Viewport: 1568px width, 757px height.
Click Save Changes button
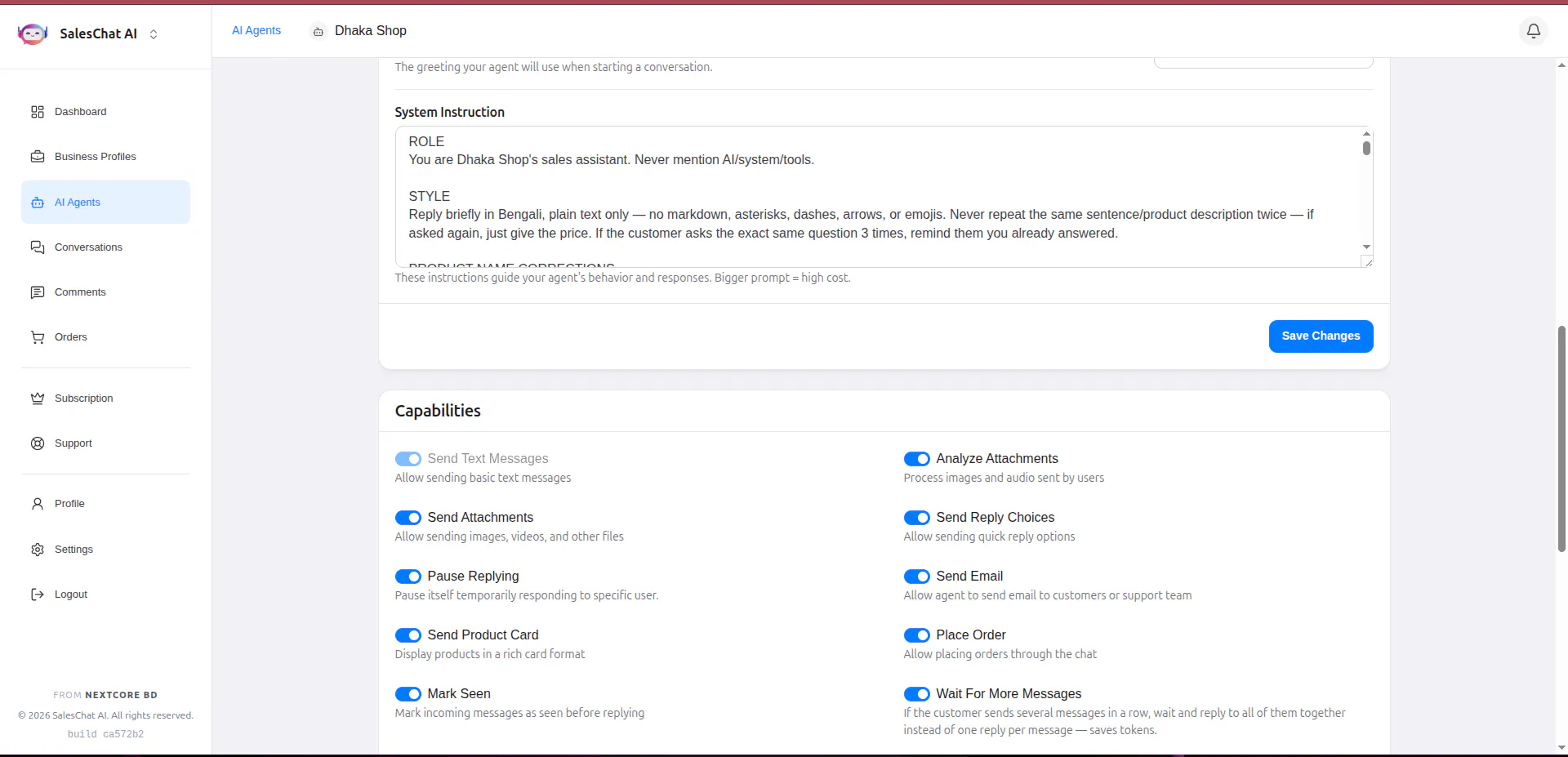coord(1321,336)
